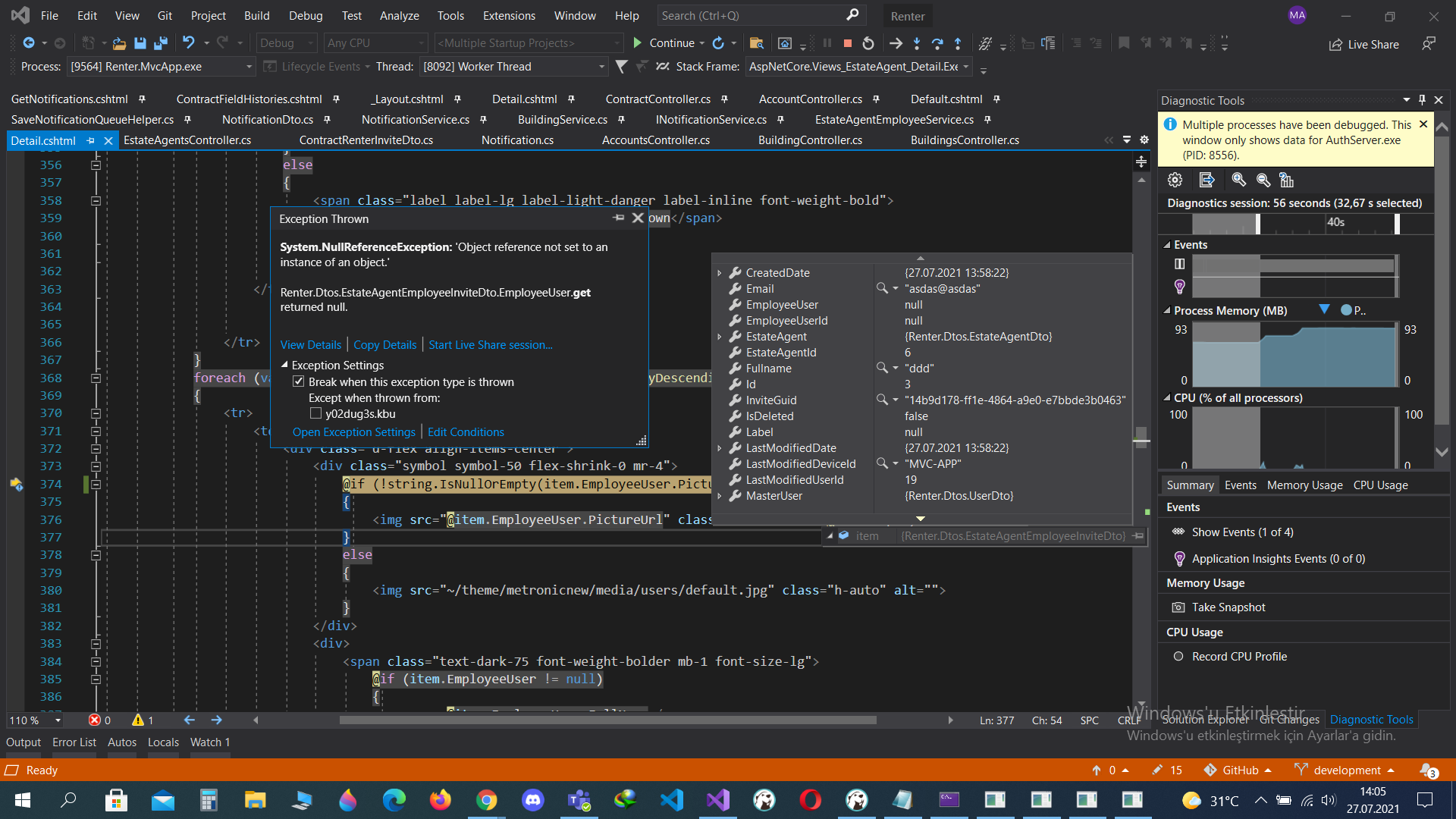Collapse the Exception Settings section

coord(284,366)
